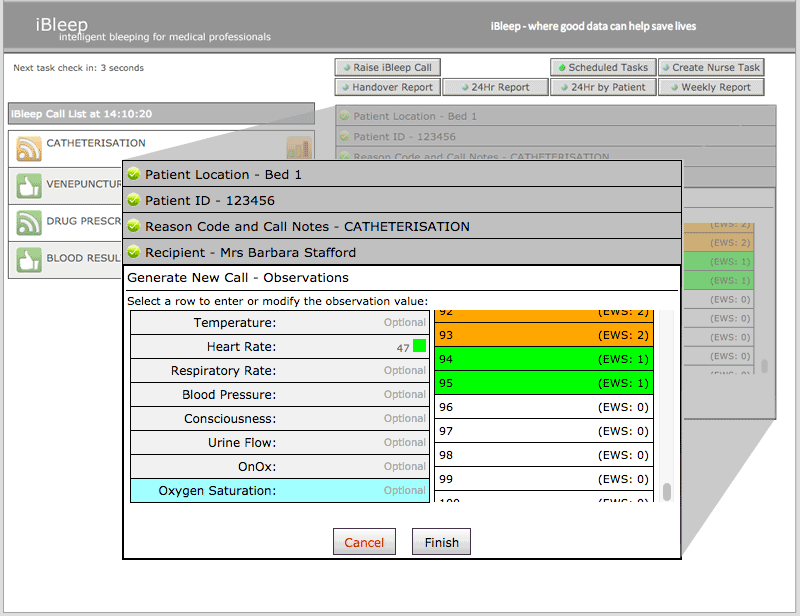Click the CATHETERISATION call feed icon
This screenshot has height=616, width=800.
(x=29, y=149)
